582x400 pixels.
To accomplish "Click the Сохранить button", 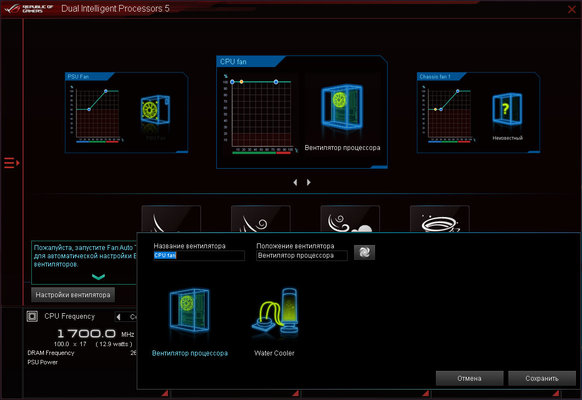I will click(x=542, y=378).
